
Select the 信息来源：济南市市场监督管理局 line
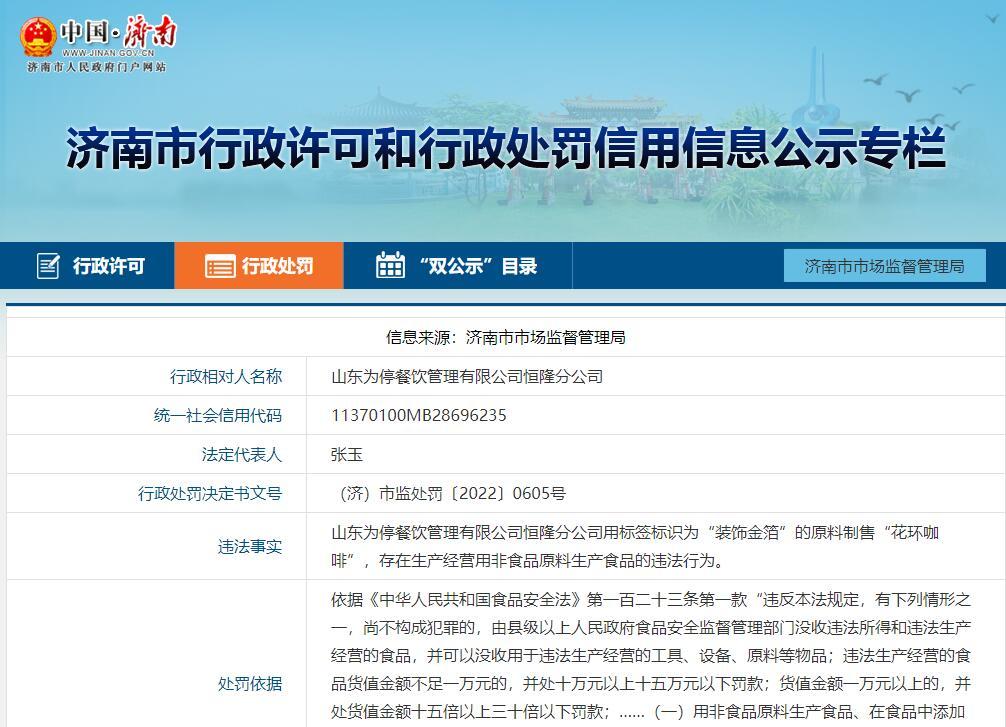click(506, 338)
